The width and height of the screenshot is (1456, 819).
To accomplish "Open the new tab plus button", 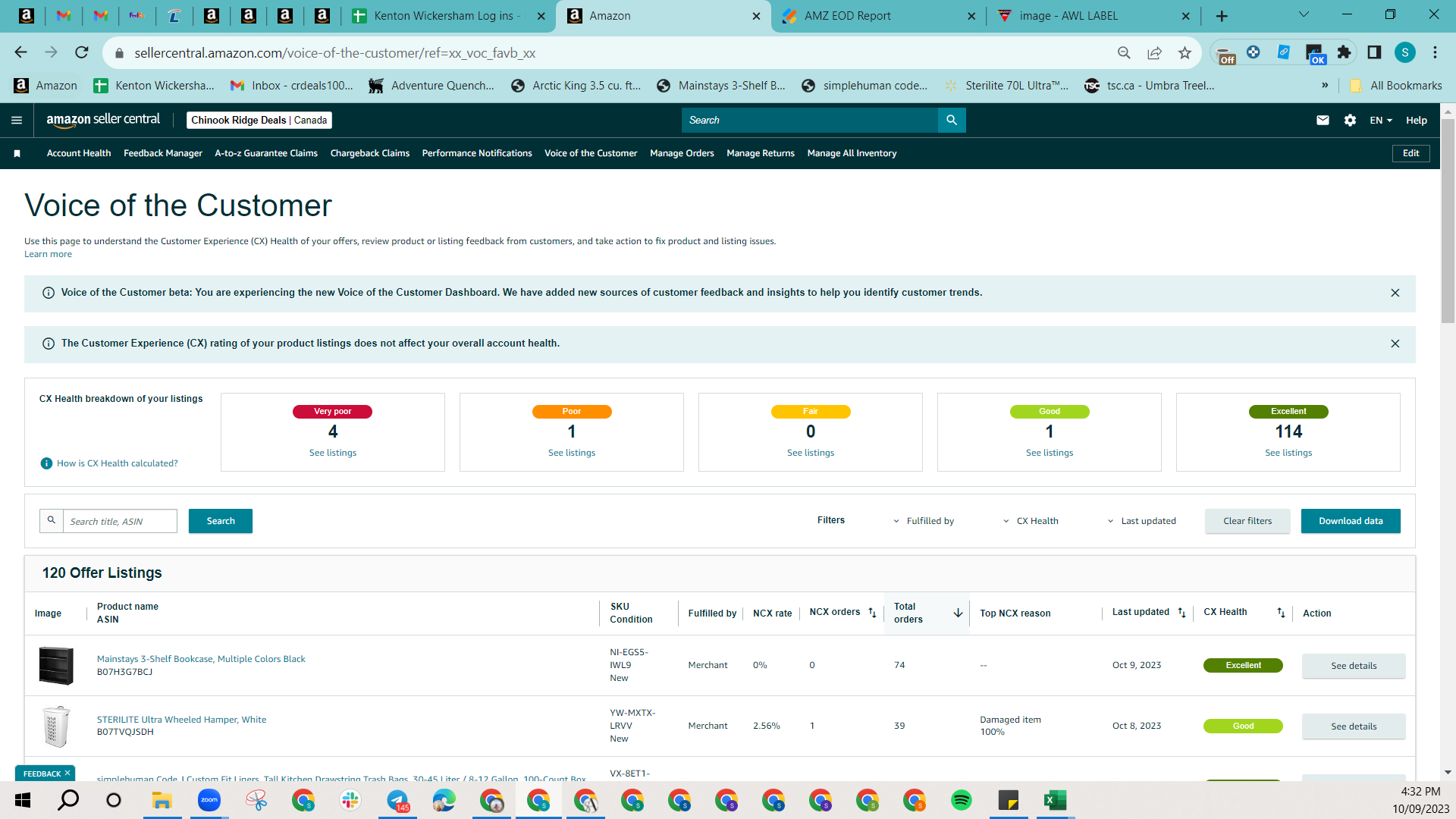I will (x=1222, y=16).
